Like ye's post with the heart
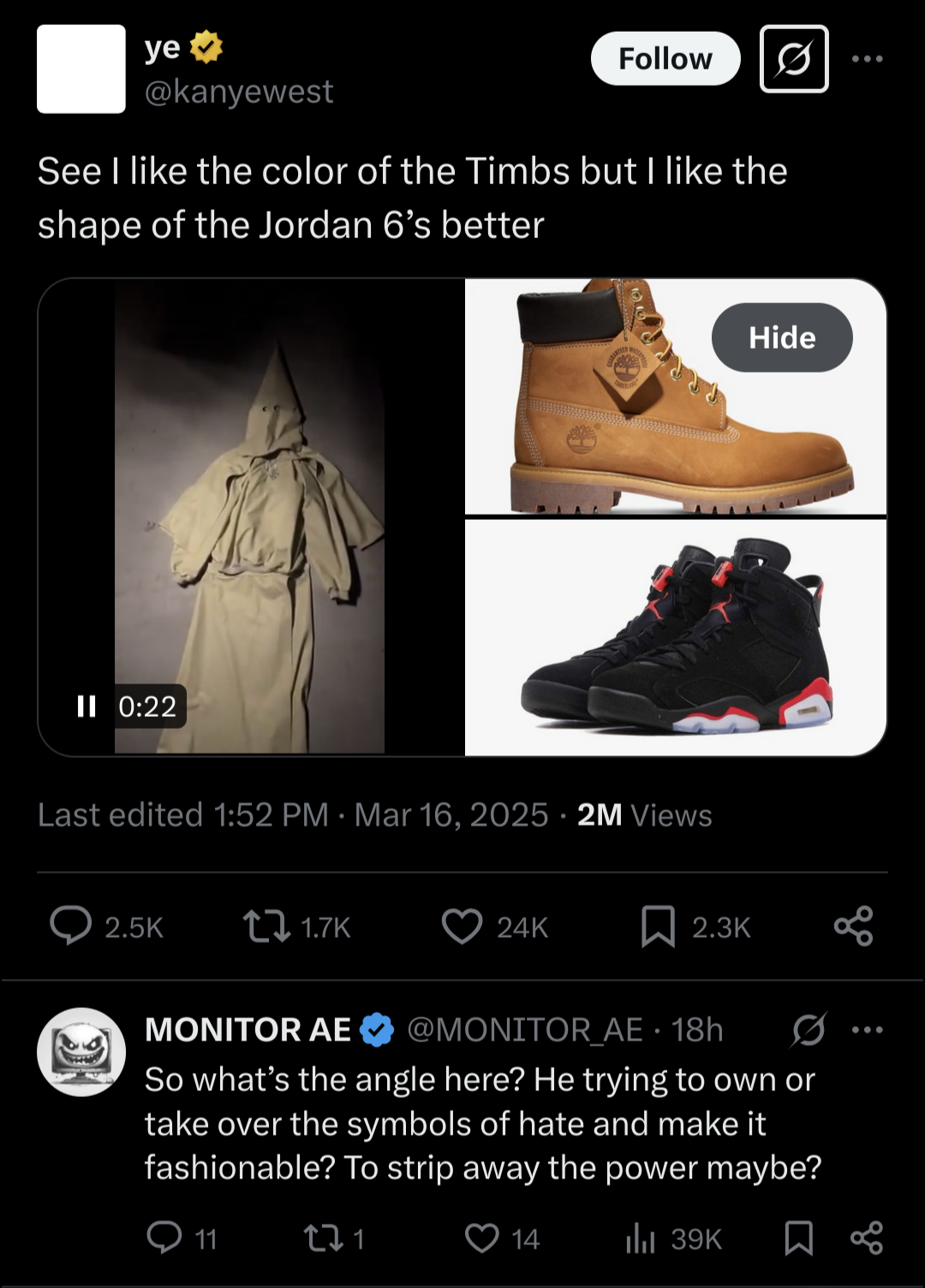The image size is (925, 1288). (462, 926)
